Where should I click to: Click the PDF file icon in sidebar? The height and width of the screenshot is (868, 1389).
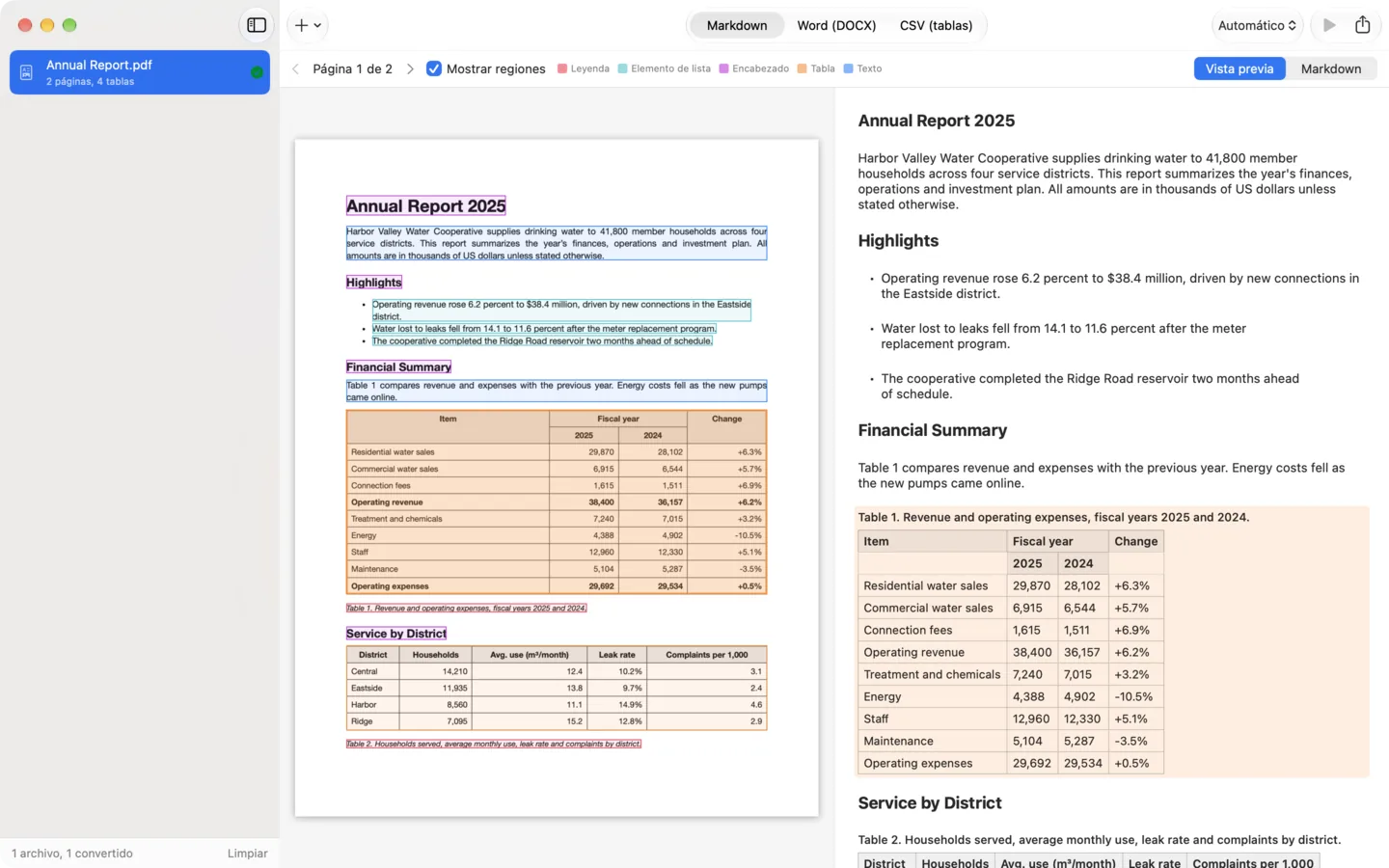coord(26,72)
